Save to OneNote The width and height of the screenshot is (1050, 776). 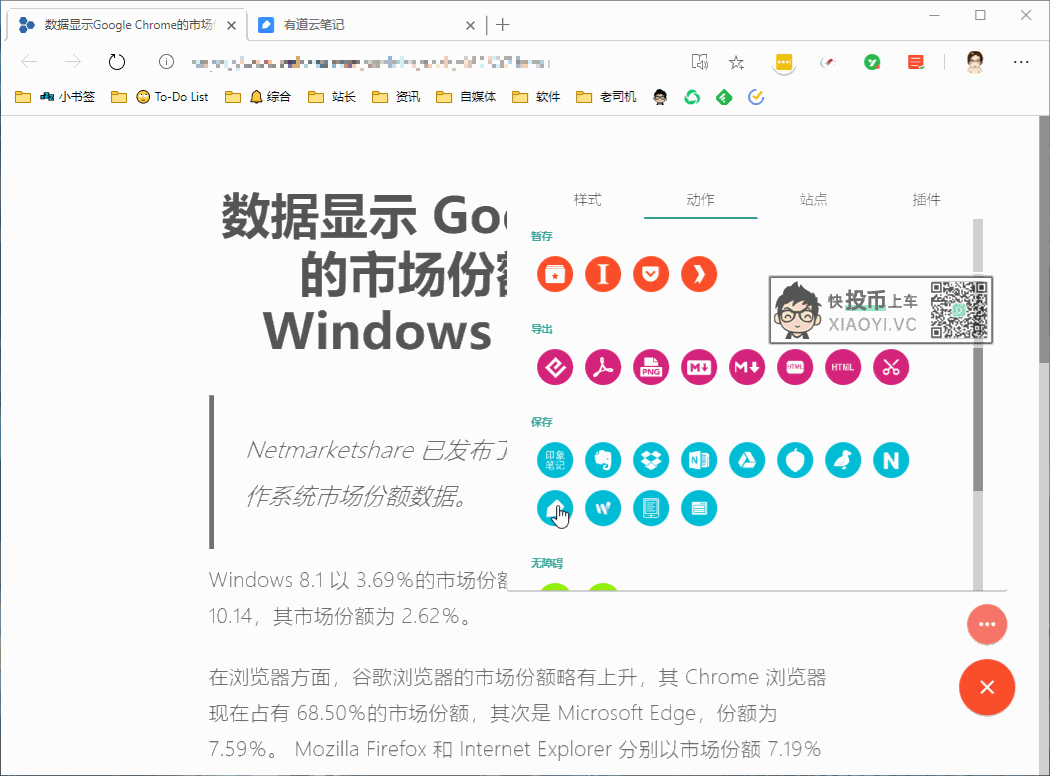tap(699, 461)
